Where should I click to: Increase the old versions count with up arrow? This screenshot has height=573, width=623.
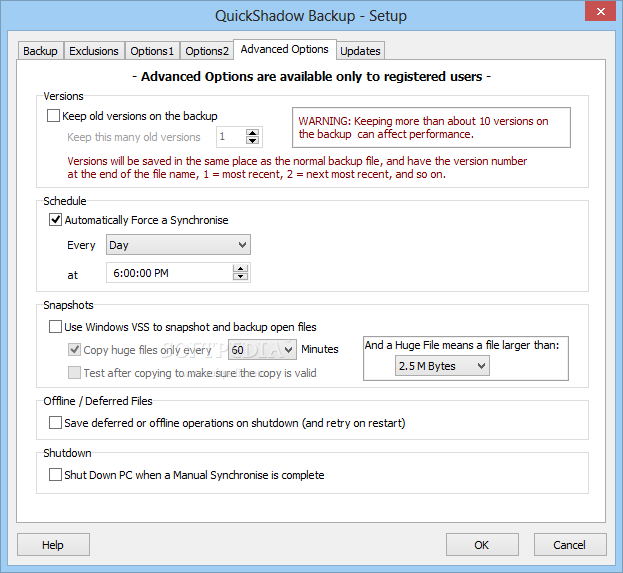pos(252,133)
